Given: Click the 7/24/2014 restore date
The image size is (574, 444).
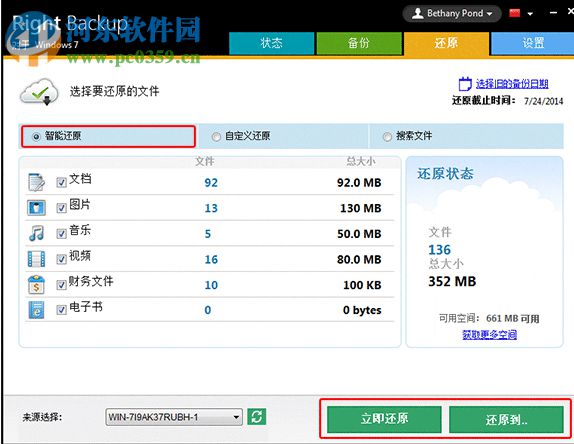Looking at the screenshot, I should pyautogui.click(x=544, y=101).
